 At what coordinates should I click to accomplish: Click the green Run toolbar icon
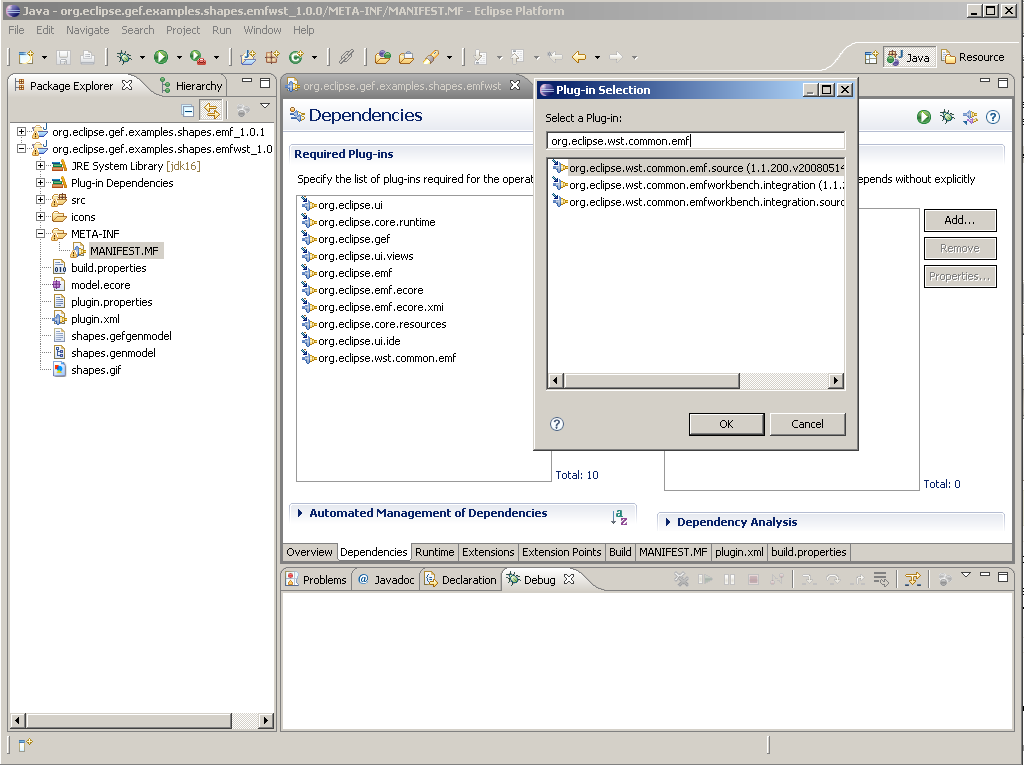[160, 58]
